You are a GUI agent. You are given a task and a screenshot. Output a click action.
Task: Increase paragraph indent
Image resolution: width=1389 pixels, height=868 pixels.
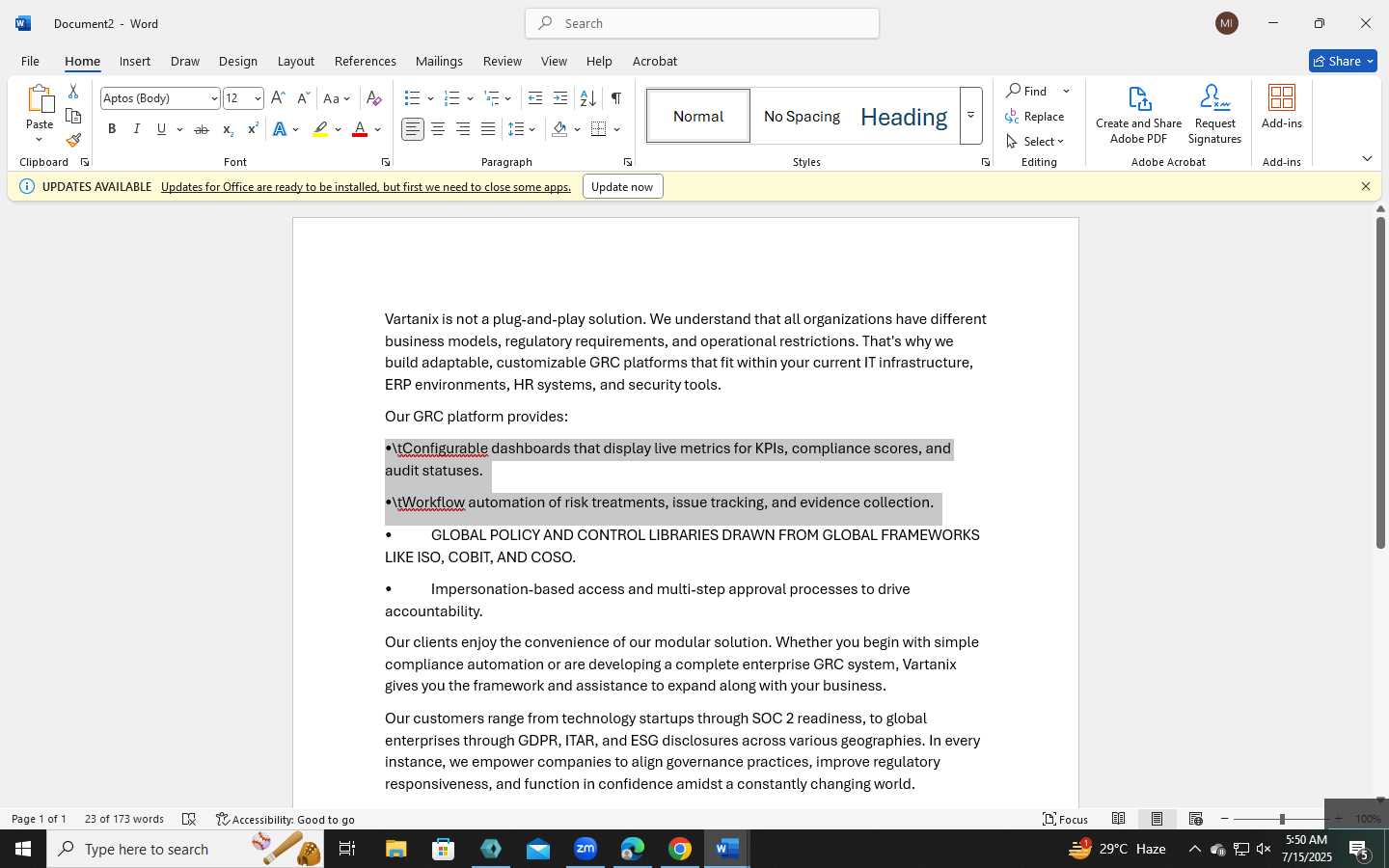(x=560, y=98)
